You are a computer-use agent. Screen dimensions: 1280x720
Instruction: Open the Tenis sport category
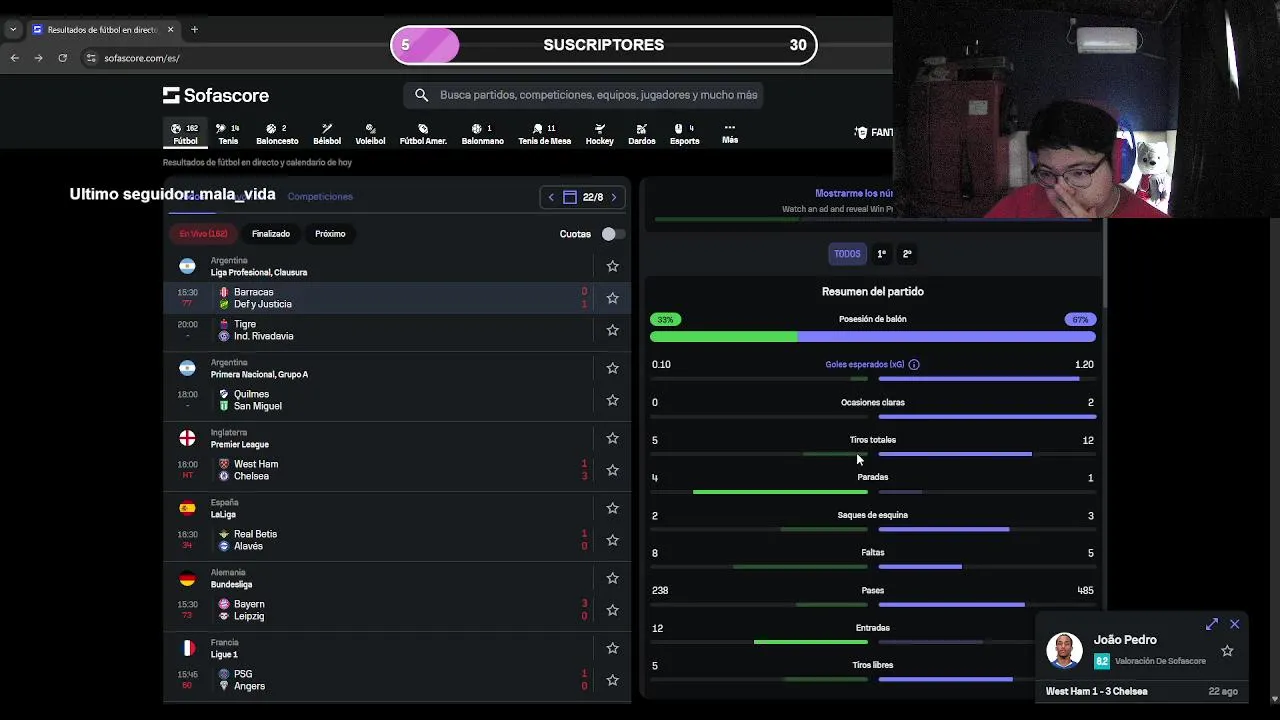pos(228,134)
